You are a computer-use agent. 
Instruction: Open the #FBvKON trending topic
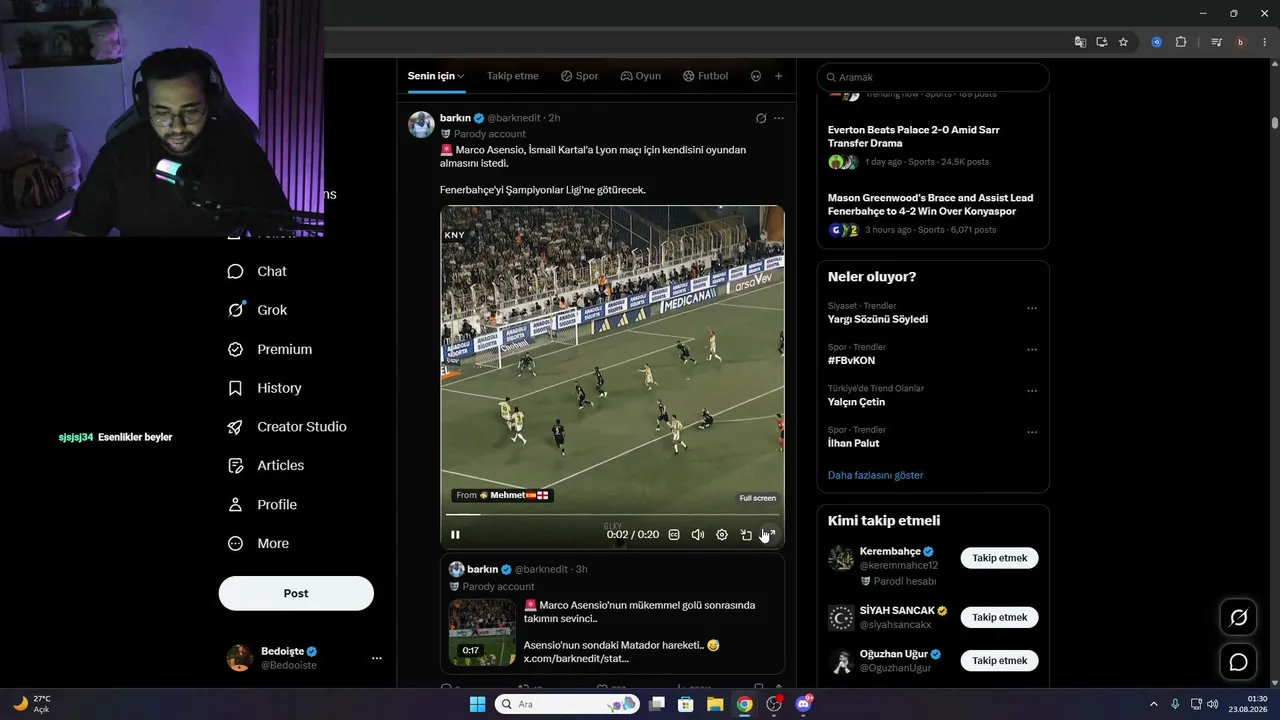click(851, 360)
